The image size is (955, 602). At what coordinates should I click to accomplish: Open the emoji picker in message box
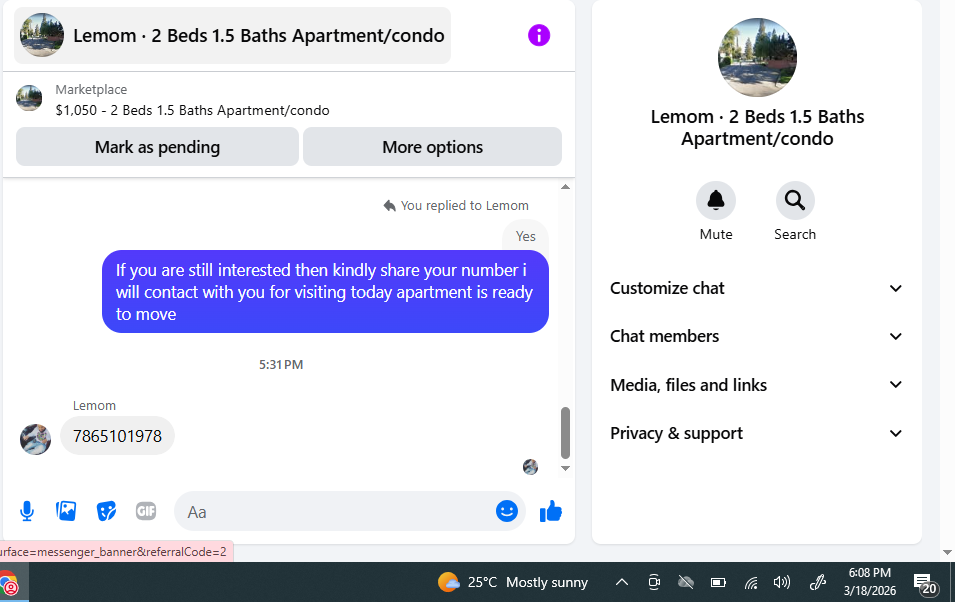point(507,511)
